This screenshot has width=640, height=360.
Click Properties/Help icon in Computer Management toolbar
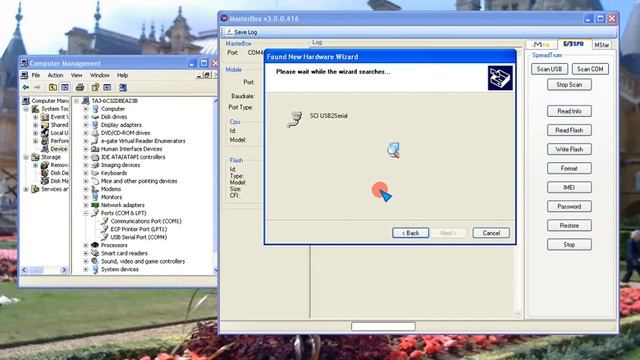click(x=96, y=87)
